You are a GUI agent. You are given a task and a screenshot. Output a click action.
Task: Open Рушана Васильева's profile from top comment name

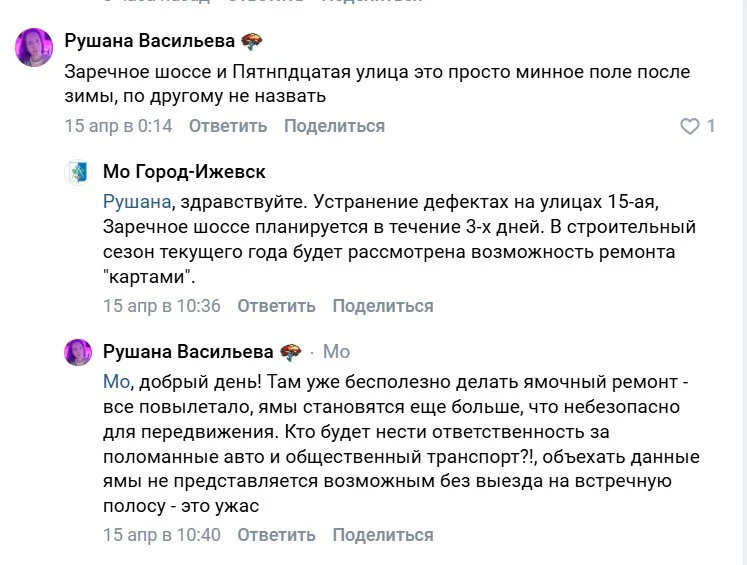(x=150, y=41)
